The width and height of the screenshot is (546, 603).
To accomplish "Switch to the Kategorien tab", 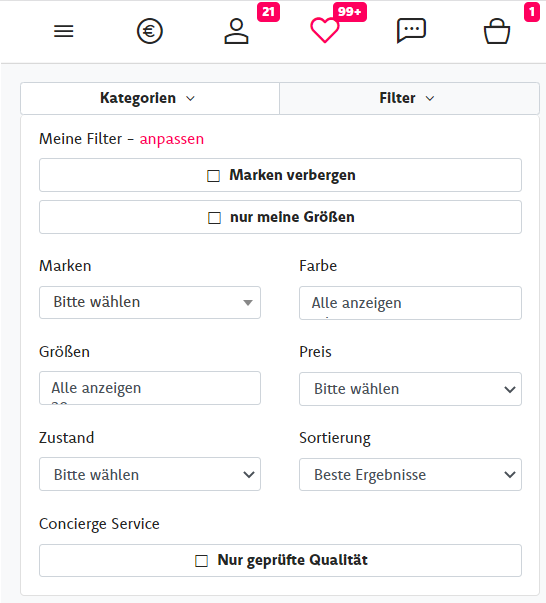I will click(150, 98).
